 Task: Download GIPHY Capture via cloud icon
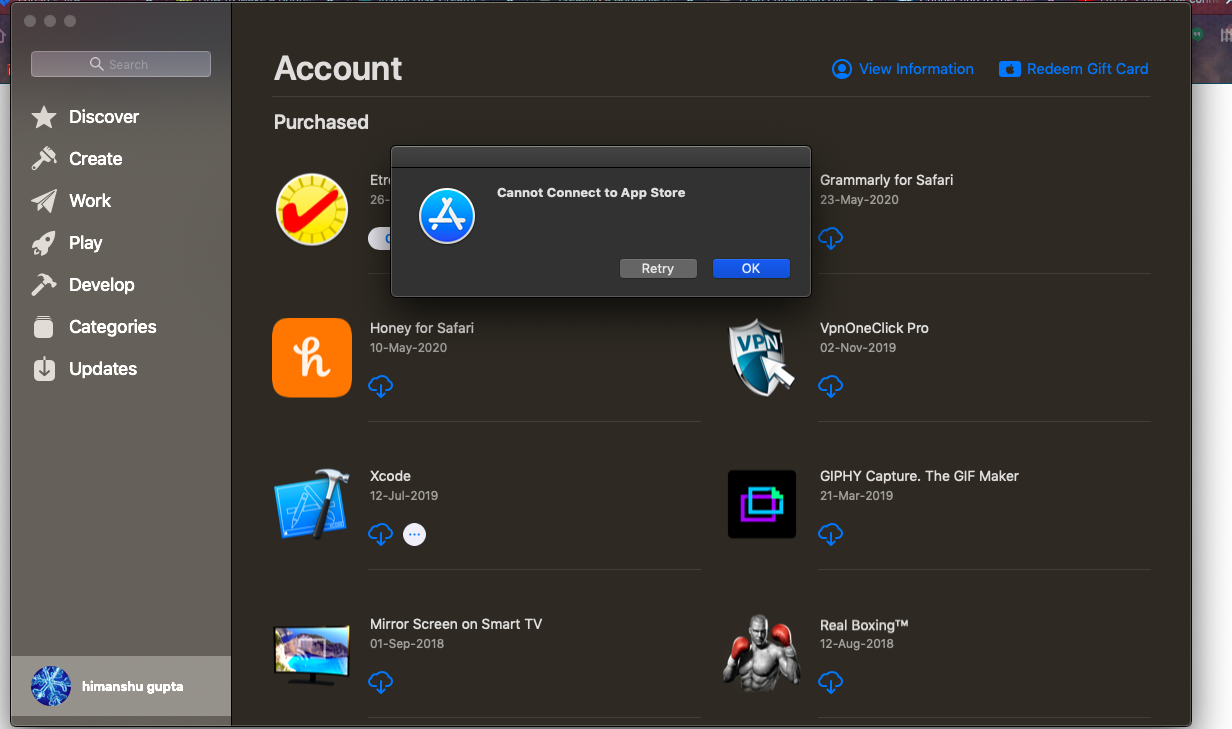pyautogui.click(x=831, y=534)
